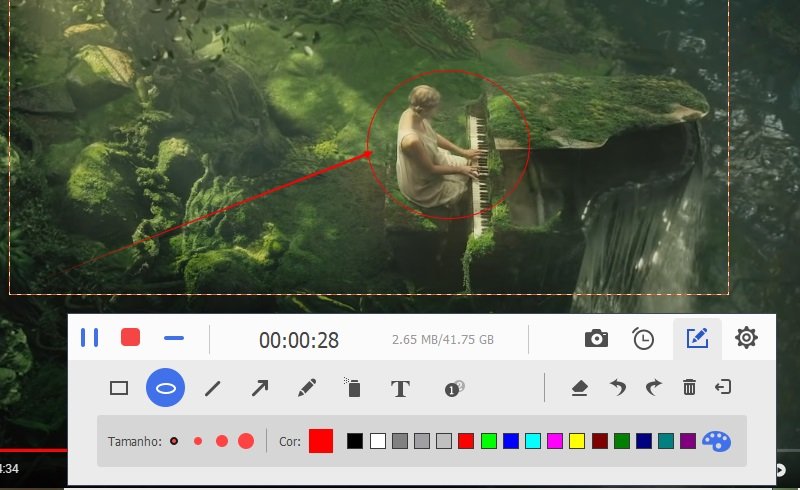Pick the navy blue color swatch
Screen dimensions: 800x490
coord(644,441)
